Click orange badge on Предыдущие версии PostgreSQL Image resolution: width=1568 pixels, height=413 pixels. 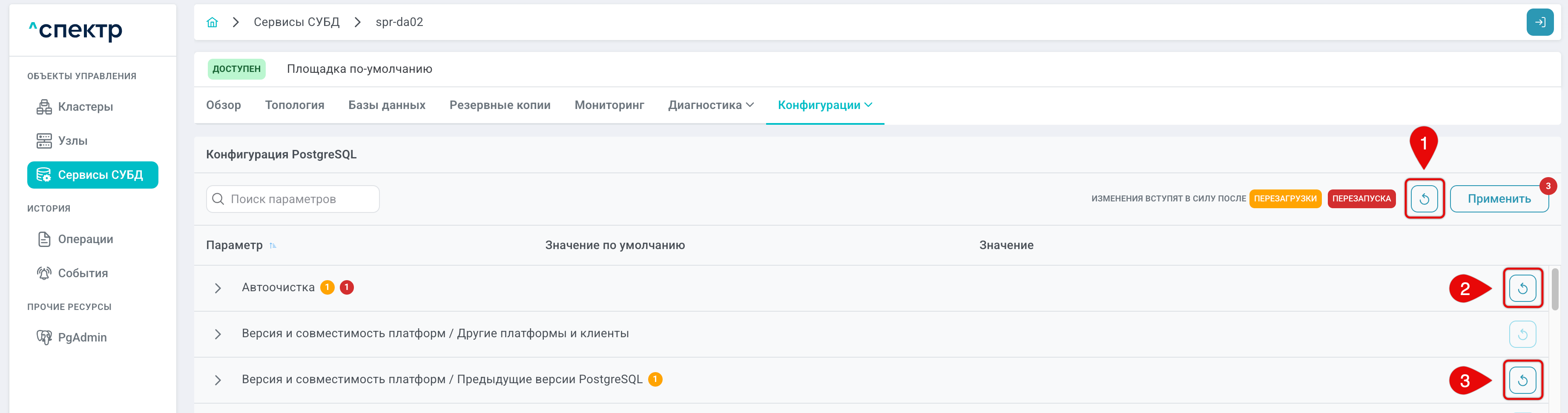(655, 379)
